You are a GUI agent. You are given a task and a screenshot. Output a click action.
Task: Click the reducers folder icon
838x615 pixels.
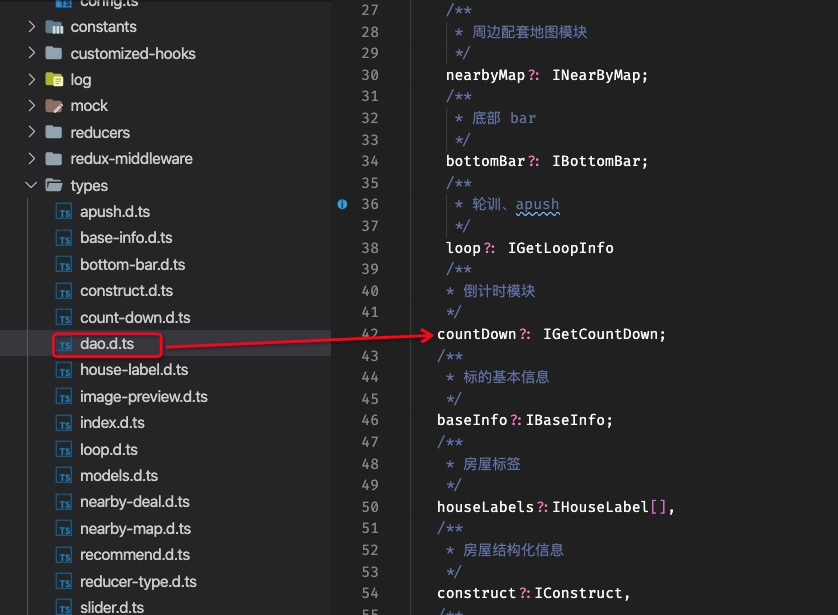54,132
